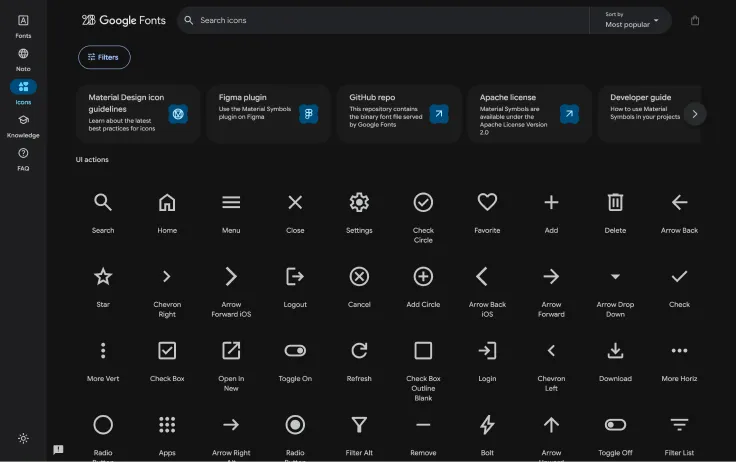736x462 pixels.
Task: Pick the Download icon
Action: pyautogui.click(x=615, y=351)
